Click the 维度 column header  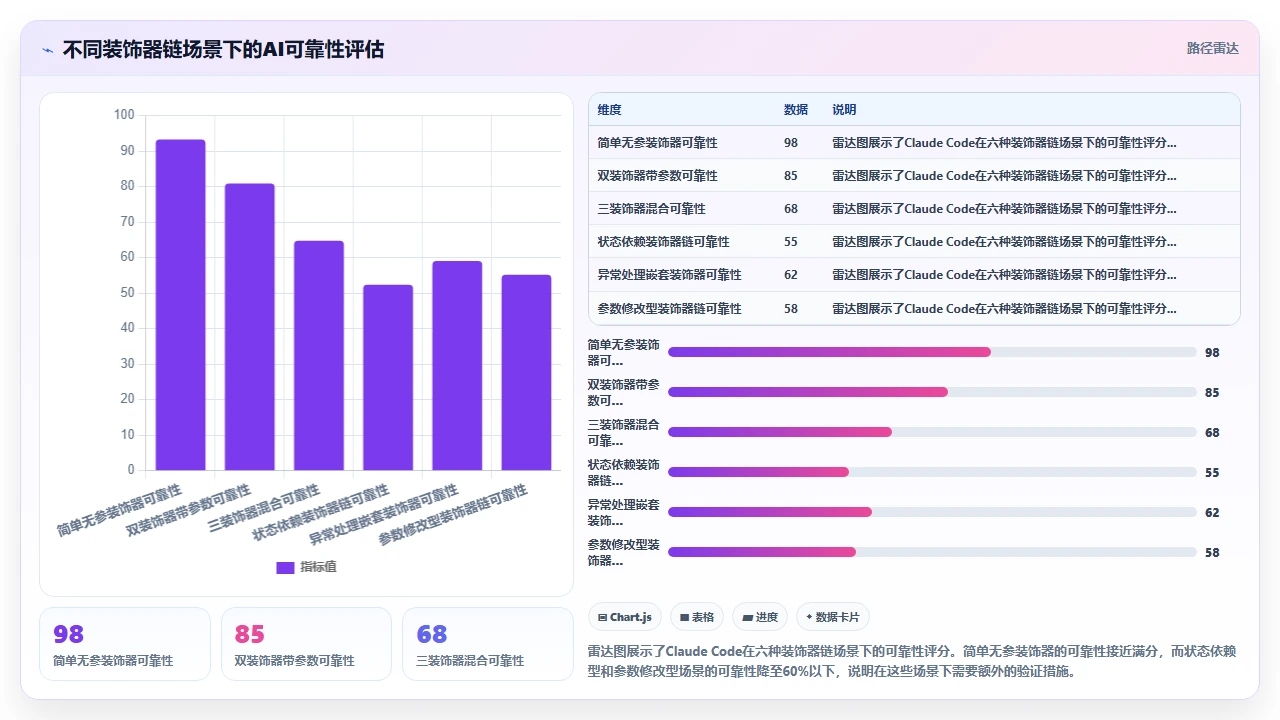609,110
